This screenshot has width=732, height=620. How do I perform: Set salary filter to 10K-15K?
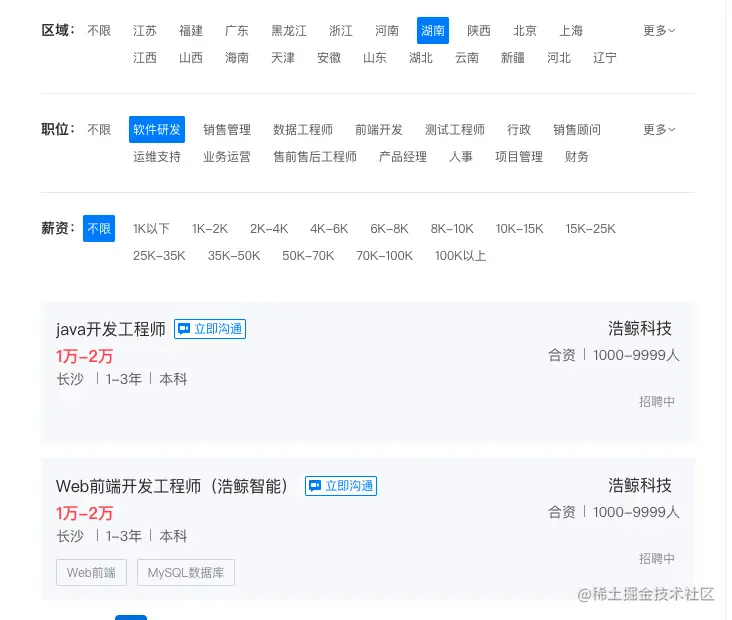click(x=519, y=228)
